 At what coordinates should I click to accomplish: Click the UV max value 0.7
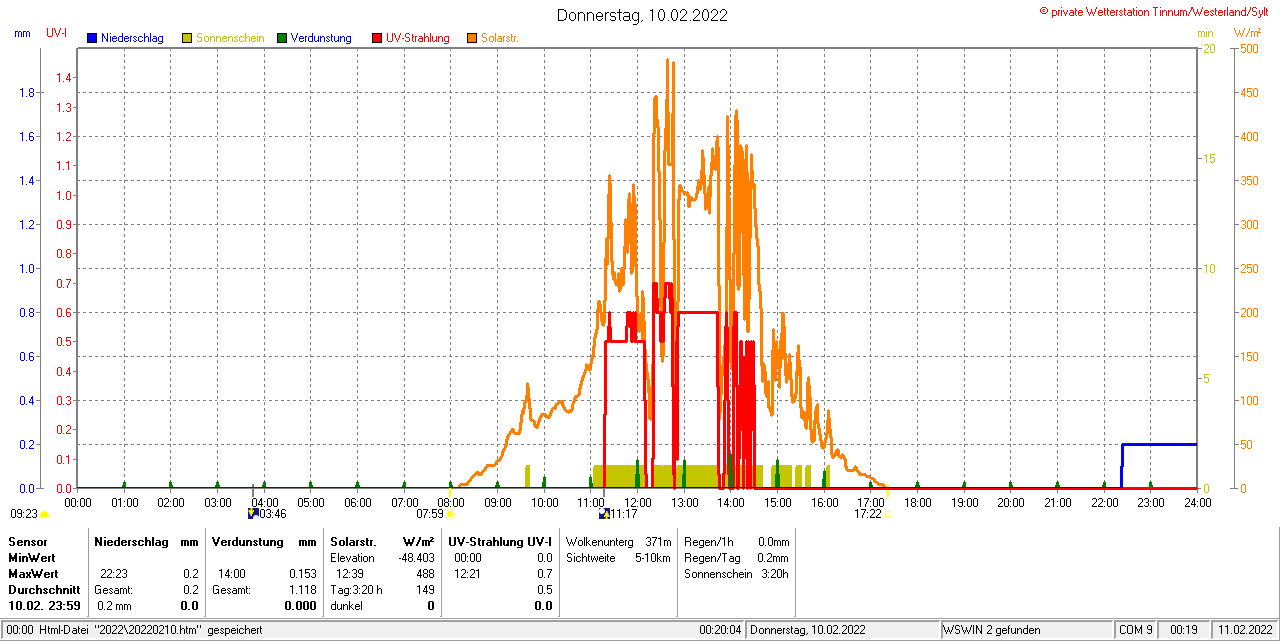(x=544, y=574)
